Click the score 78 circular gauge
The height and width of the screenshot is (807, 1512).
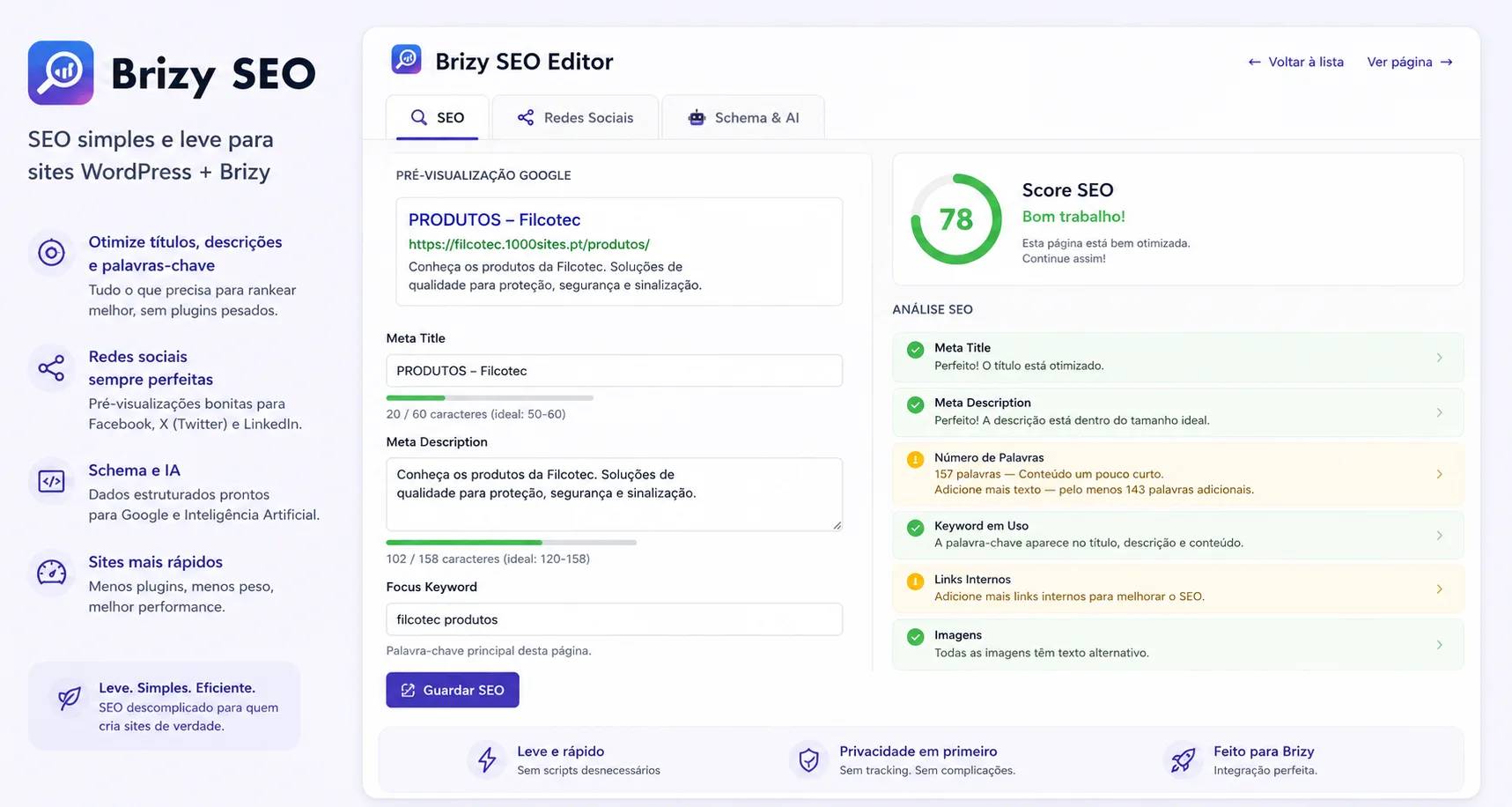click(x=955, y=218)
